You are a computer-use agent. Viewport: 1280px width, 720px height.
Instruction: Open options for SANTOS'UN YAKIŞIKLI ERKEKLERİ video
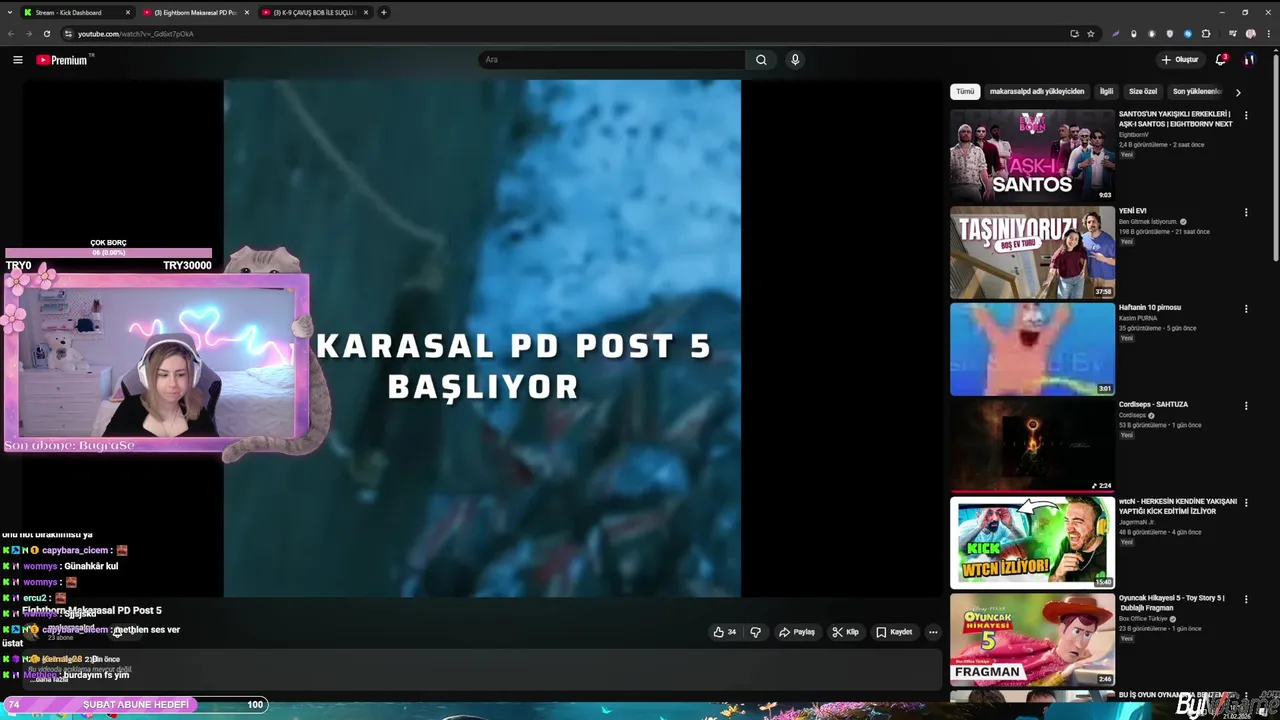tap(1246, 115)
